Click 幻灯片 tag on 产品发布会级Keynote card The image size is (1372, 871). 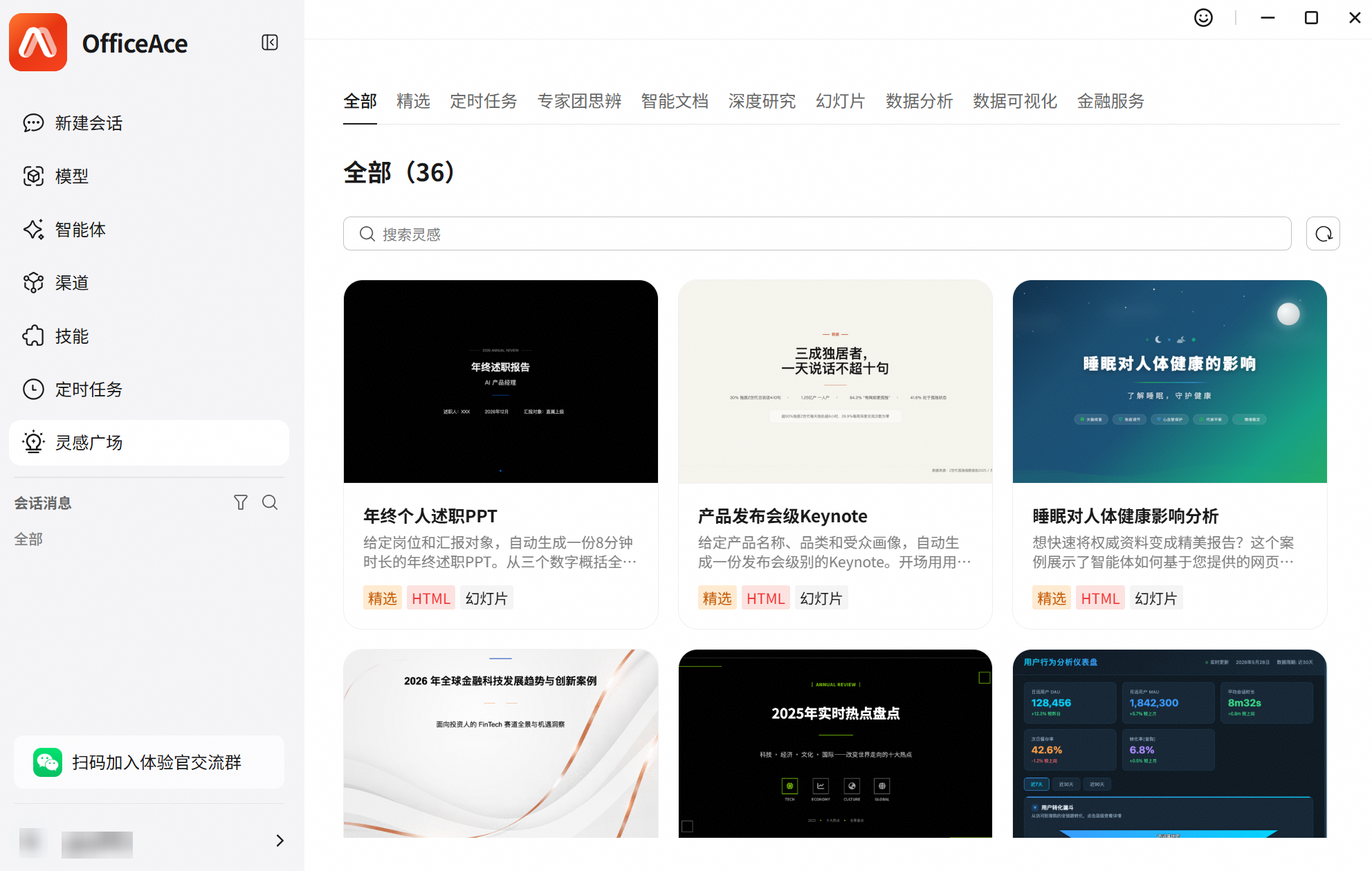(x=821, y=598)
